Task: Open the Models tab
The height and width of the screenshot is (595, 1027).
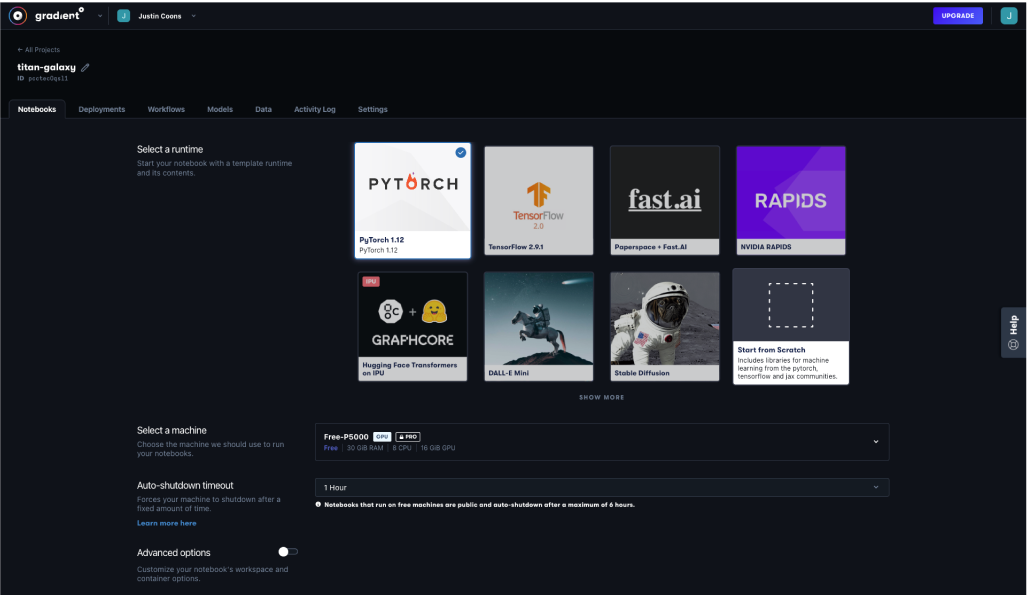Action: coord(220,109)
